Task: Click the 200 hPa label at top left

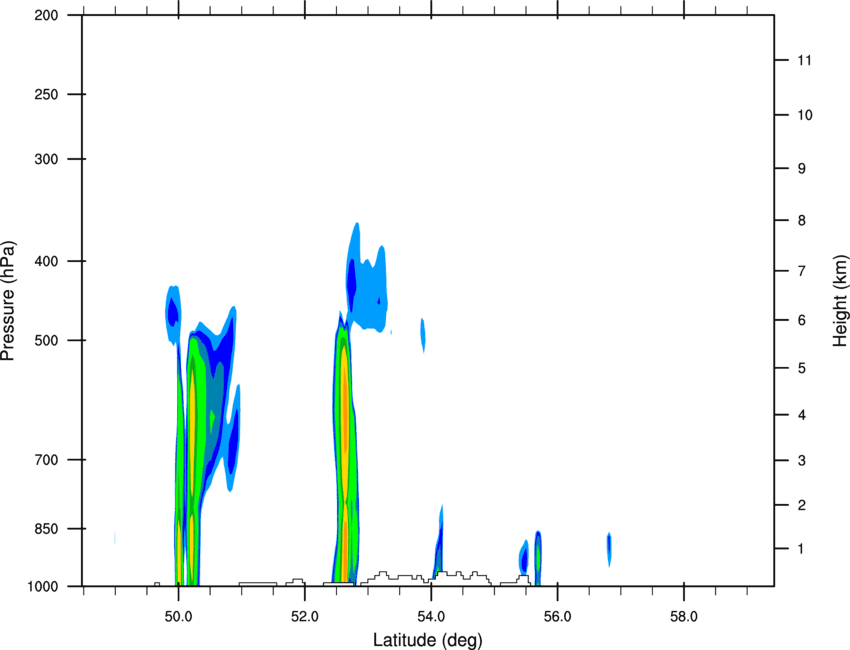Action: (x=46, y=15)
